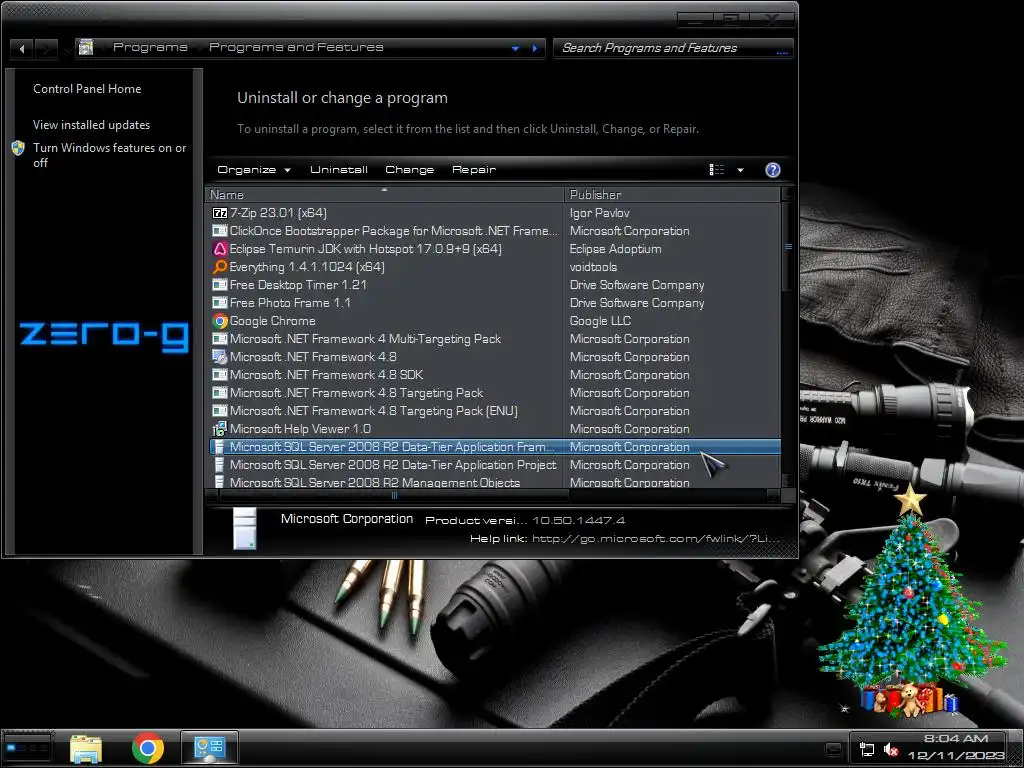1024x768 pixels.
Task: Click the Google LLC publisher cell
Action: [x=600, y=321]
